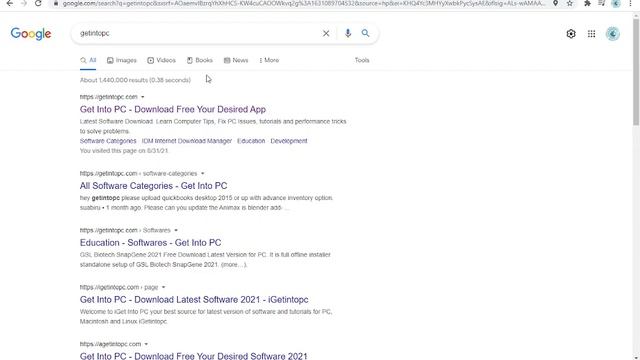Open result Get Into PC - Download Free Your Desired App

pos(173,109)
